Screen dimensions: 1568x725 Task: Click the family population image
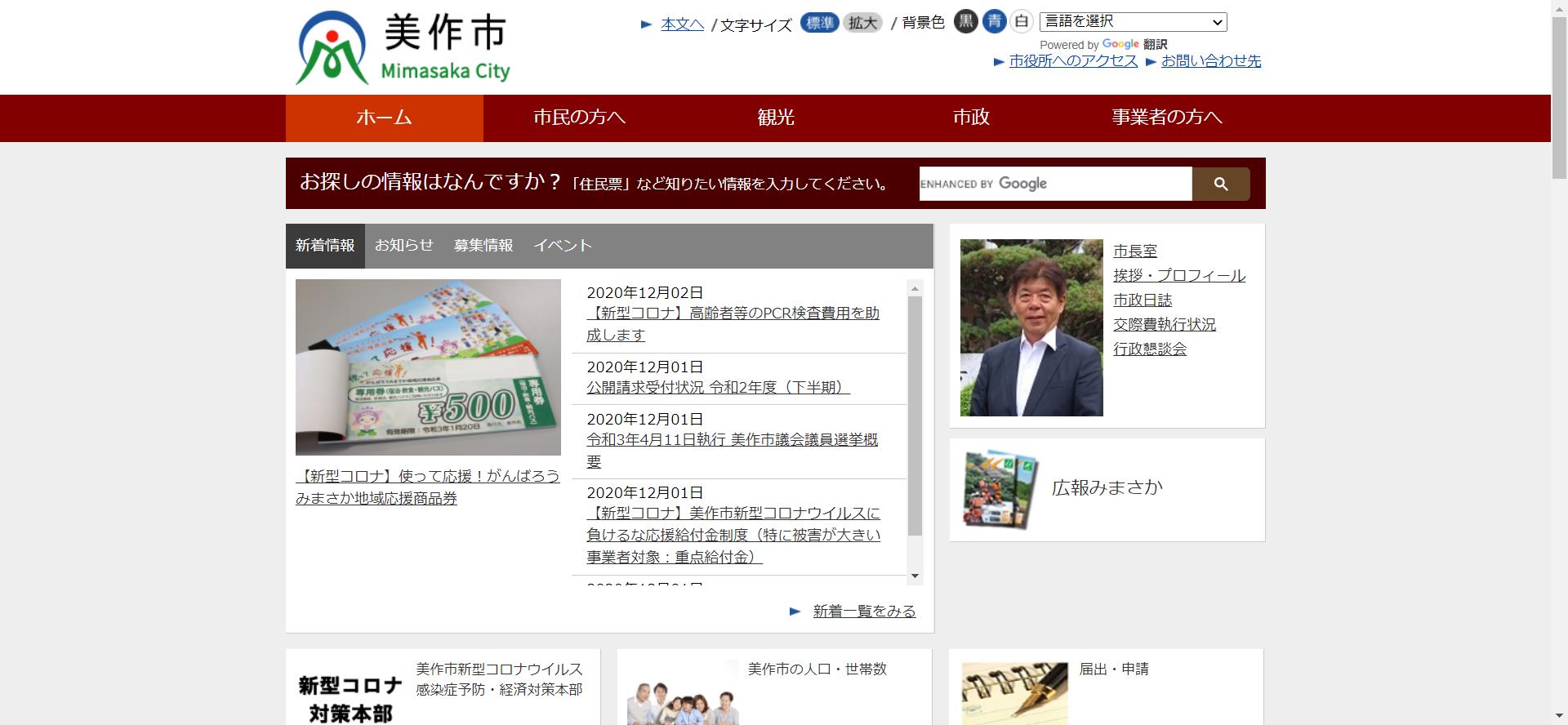coord(683,702)
